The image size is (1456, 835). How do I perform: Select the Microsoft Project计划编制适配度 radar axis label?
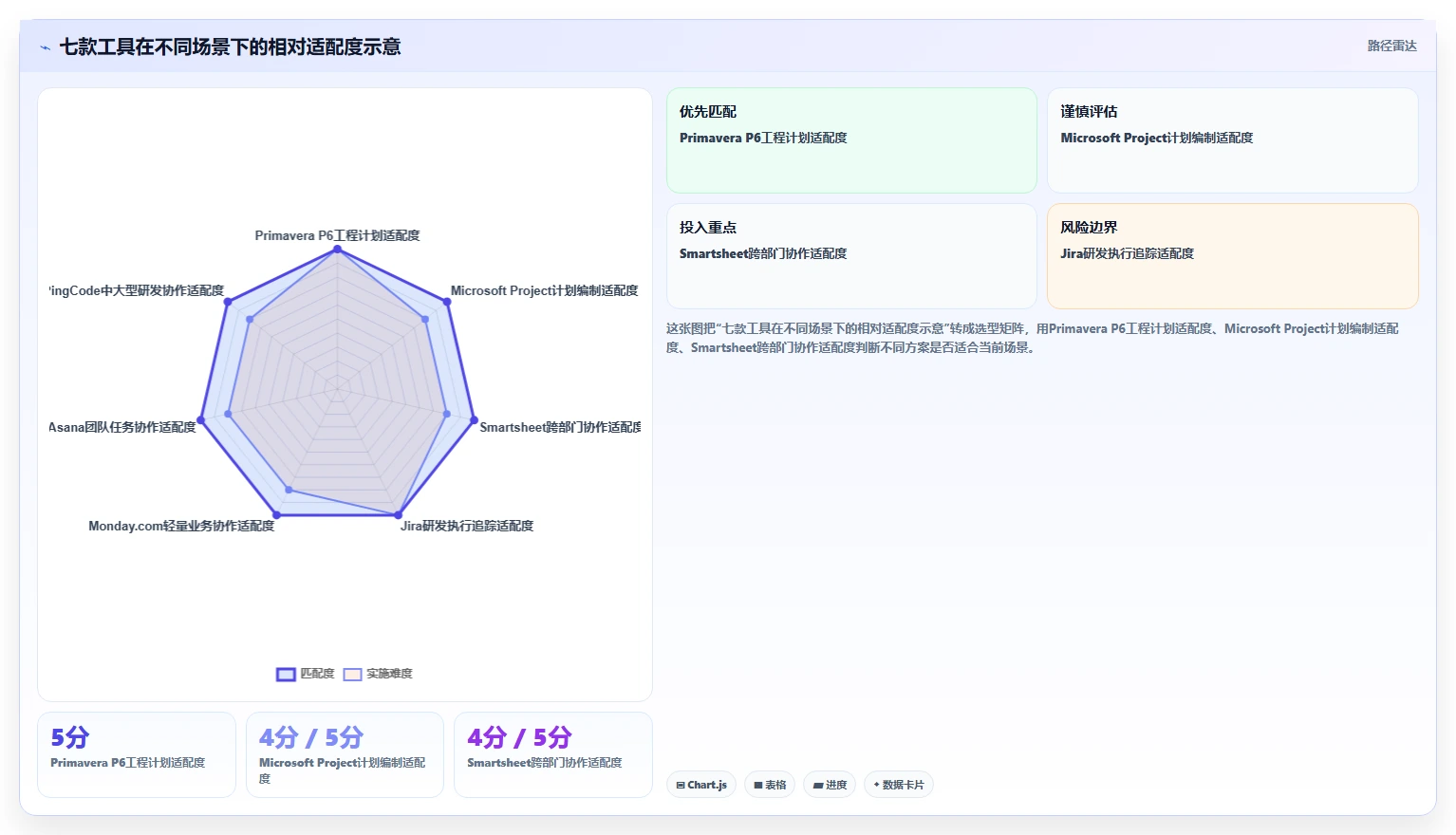[x=544, y=290]
